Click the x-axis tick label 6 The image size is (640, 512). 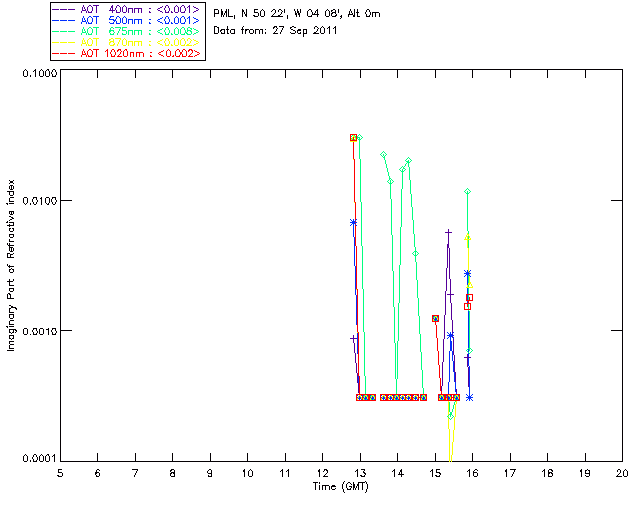[98, 473]
